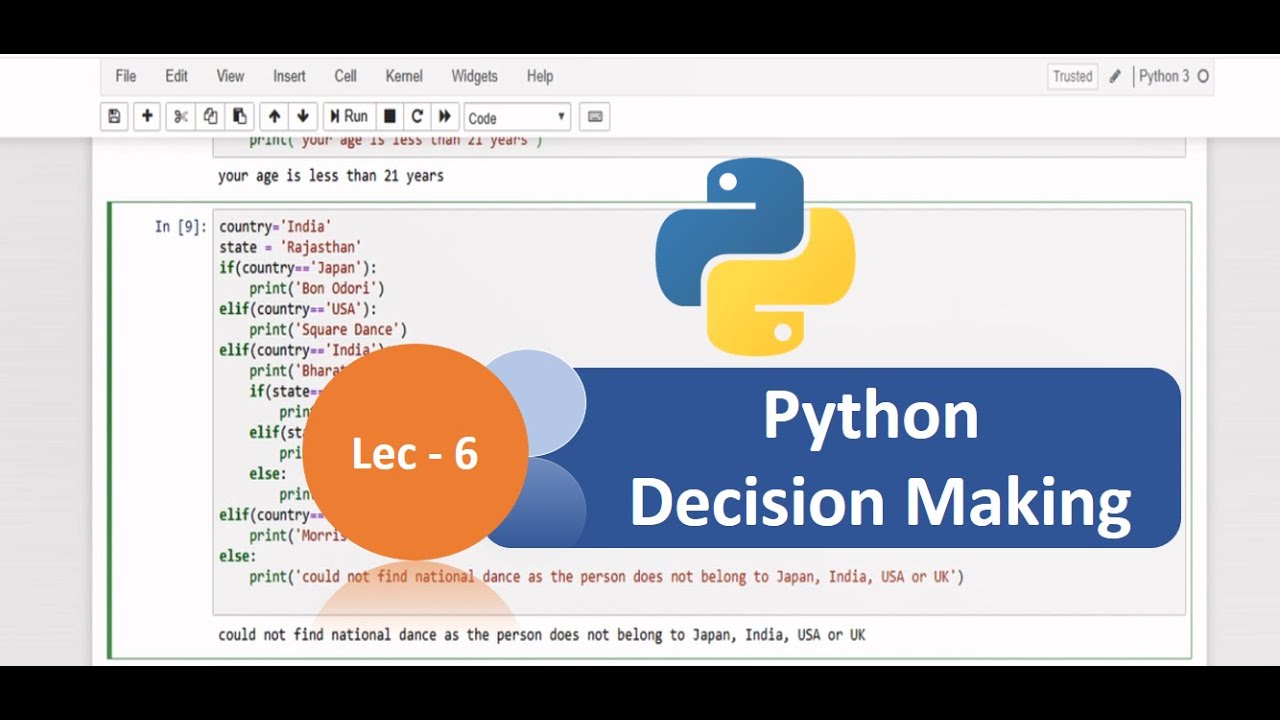Move the selected cell up
Viewport: 1280px width, 720px height.
[x=274, y=117]
